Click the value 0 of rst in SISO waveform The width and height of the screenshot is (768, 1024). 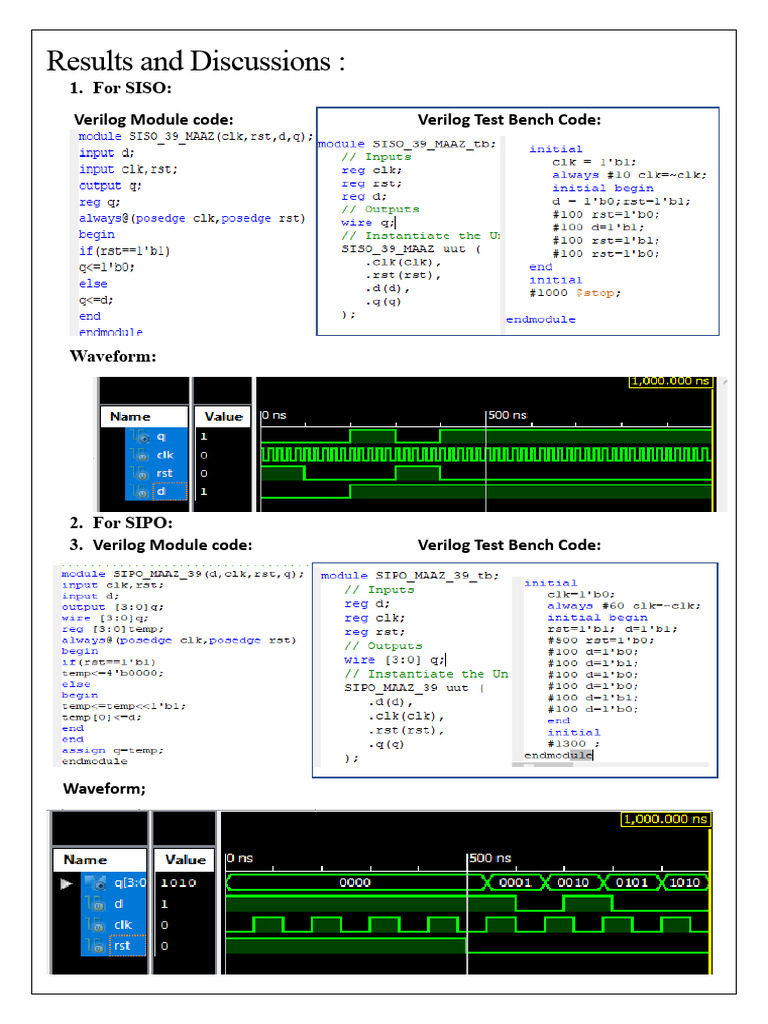[204, 473]
